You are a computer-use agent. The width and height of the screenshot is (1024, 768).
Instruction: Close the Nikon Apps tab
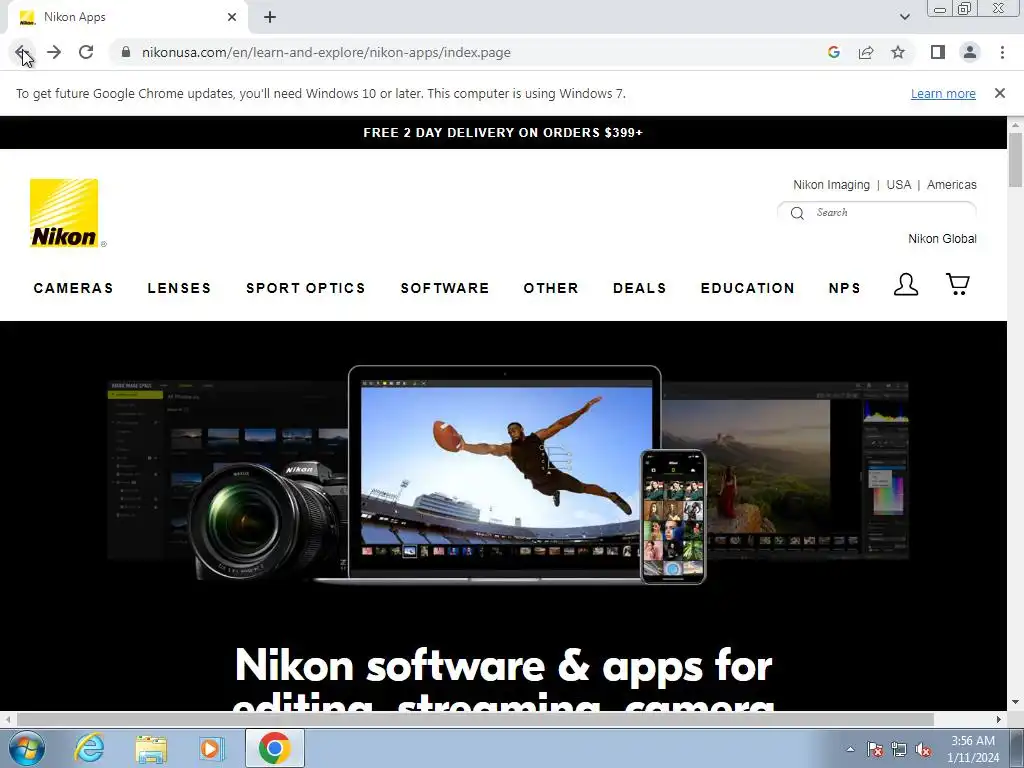pyautogui.click(x=232, y=17)
